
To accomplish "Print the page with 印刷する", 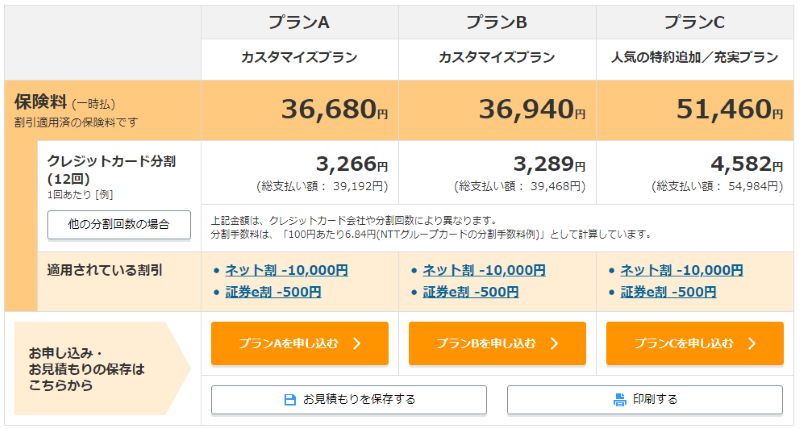I will 644,399.
